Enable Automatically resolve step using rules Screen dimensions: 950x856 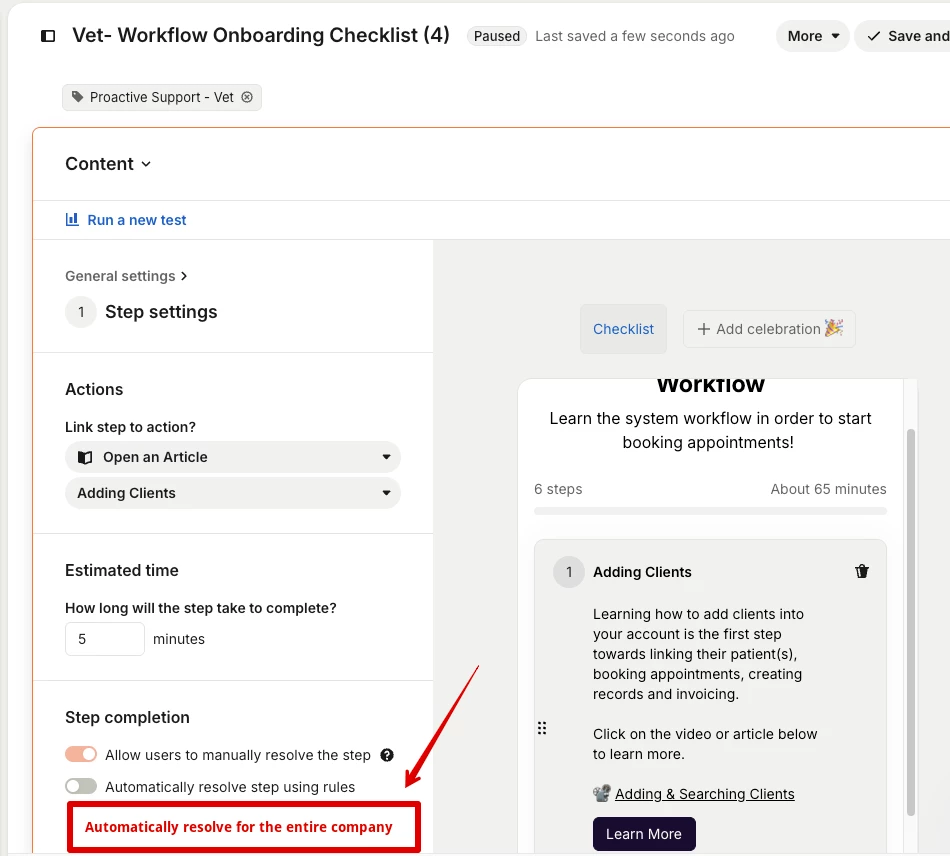pyautogui.click(x=81, y=786)
